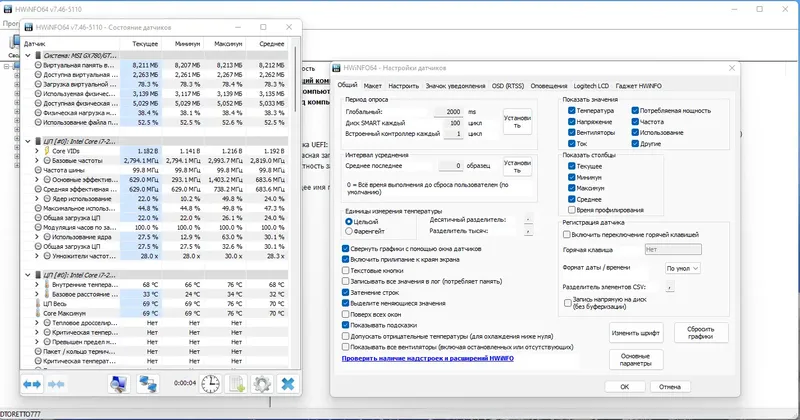The image size is (800, 420).
Task: Click Установить button beside Глобальный period
Action: (517, 121)
